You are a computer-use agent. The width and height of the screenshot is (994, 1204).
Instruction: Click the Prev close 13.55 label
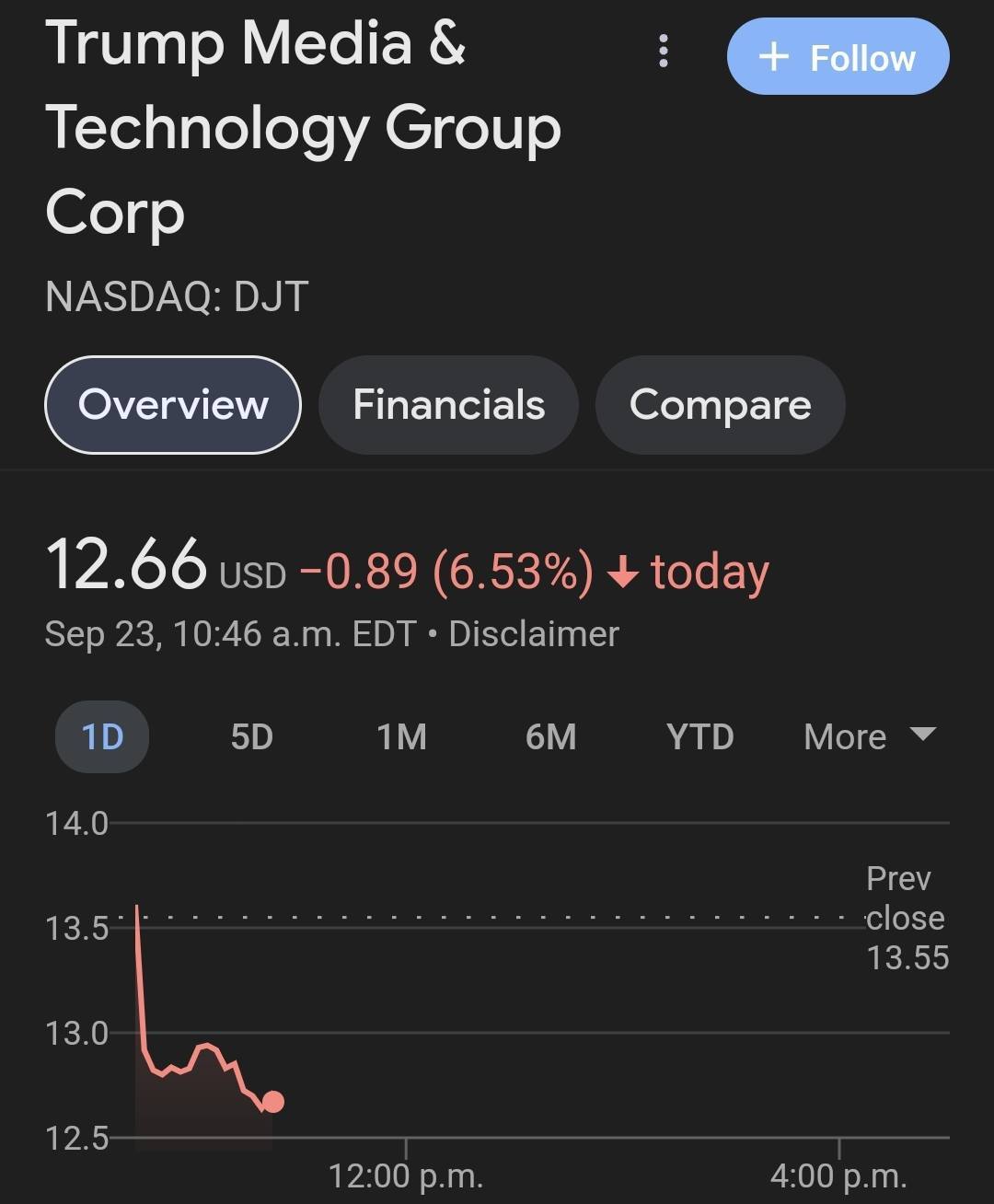(x=907, y=918)
